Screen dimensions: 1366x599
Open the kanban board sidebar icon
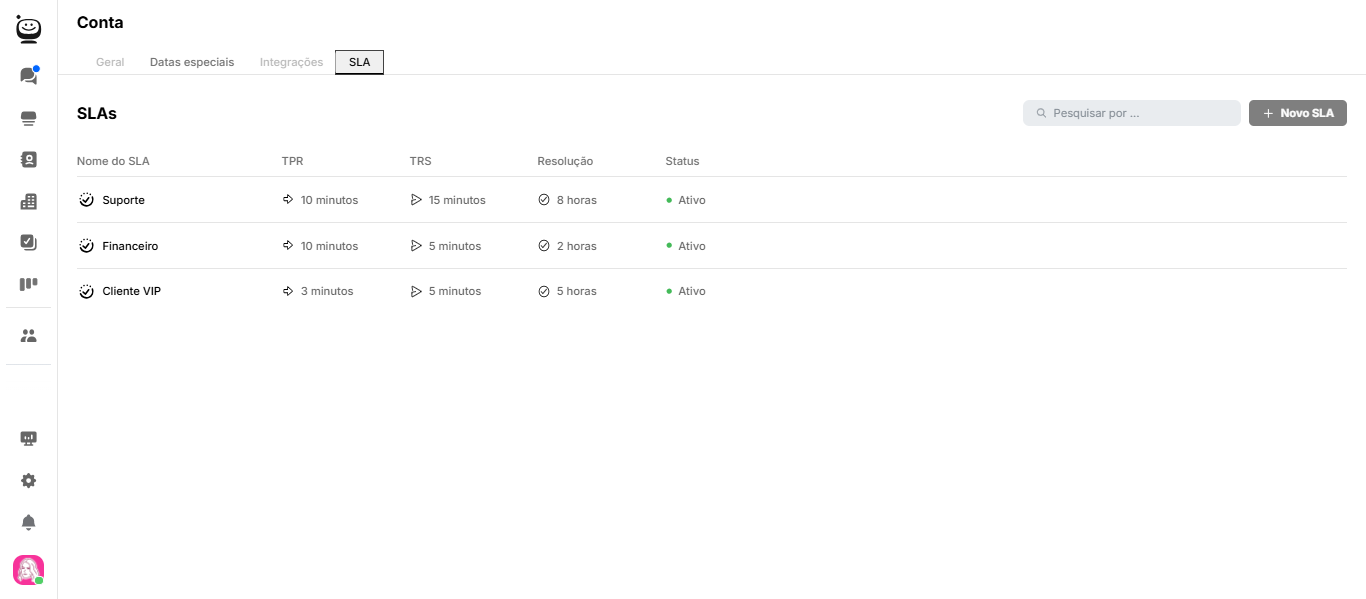pyautogui.click(x=28, y=284)
